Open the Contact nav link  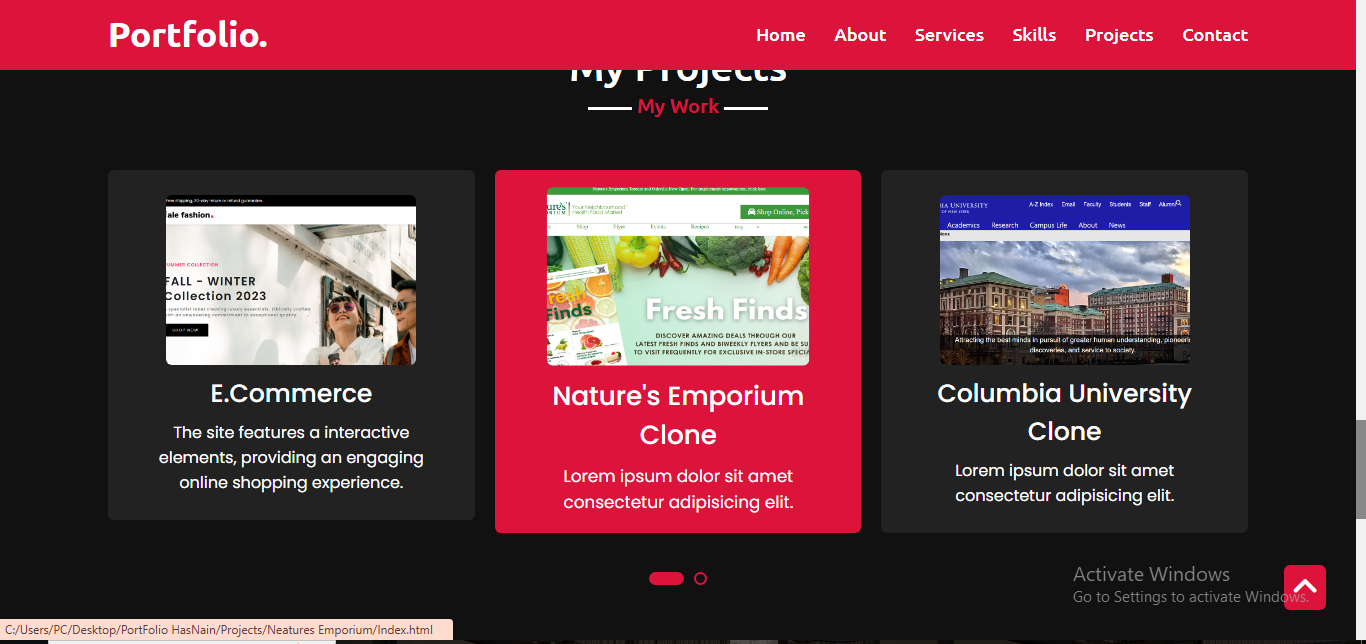(1215, 35)
